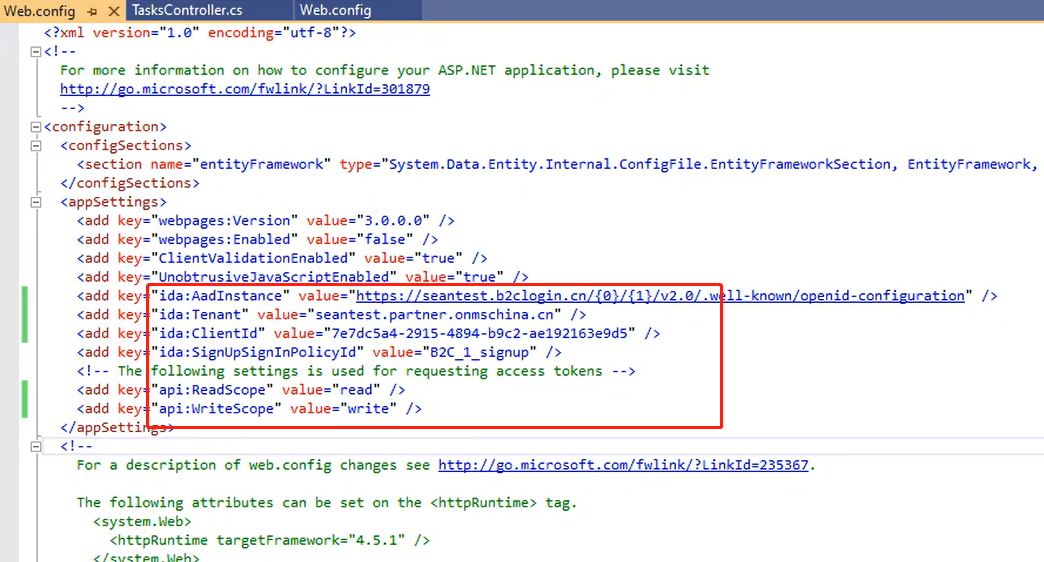The height and width of the screenshot is (562, 1044).
Task: Click the "requesting access tokens" comment line
Action: pyautogui.click(x=356, y=371)
